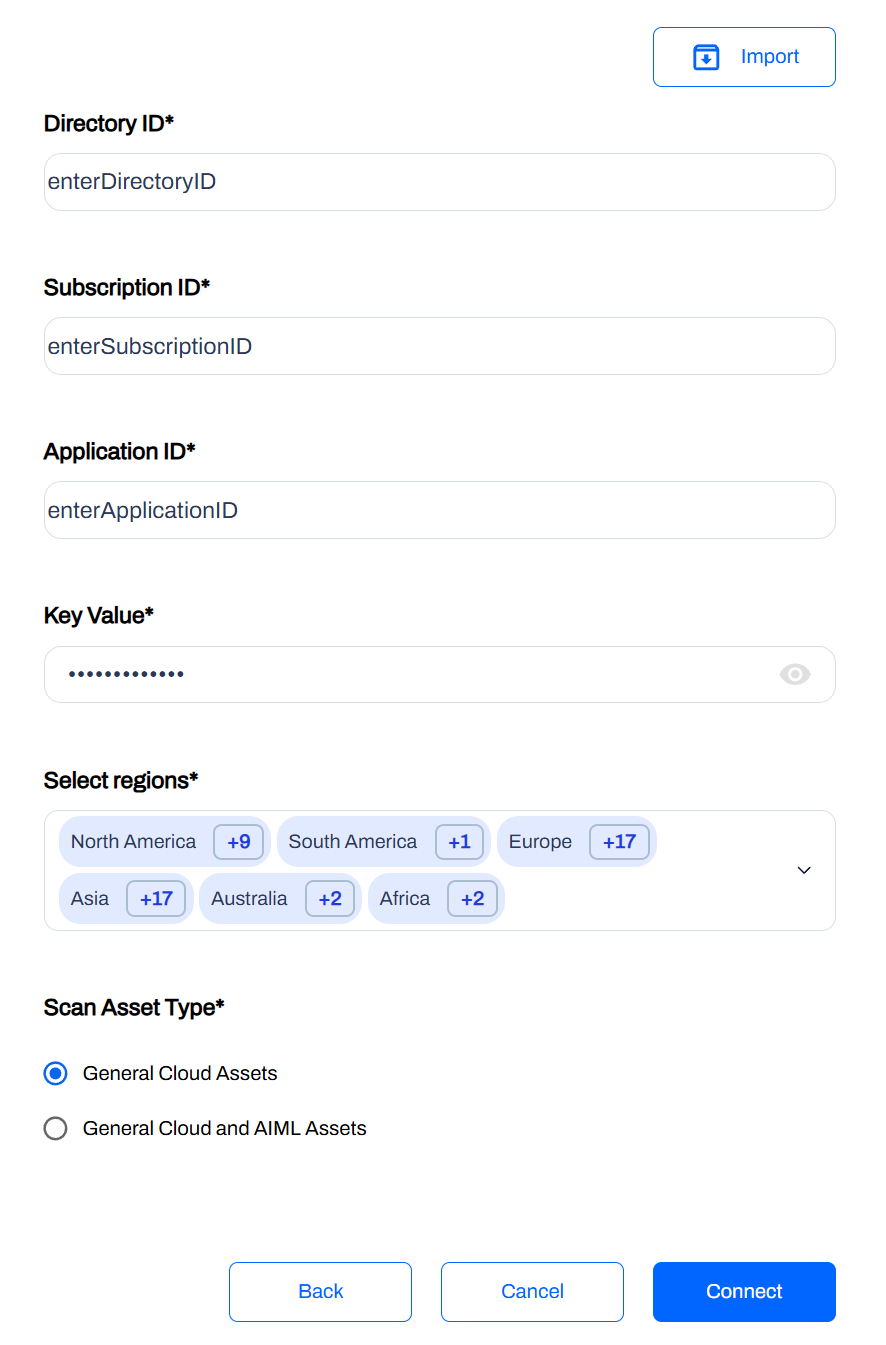Click the Connect button
This screenshot has height=1345, width=886.
[744, 1292]
